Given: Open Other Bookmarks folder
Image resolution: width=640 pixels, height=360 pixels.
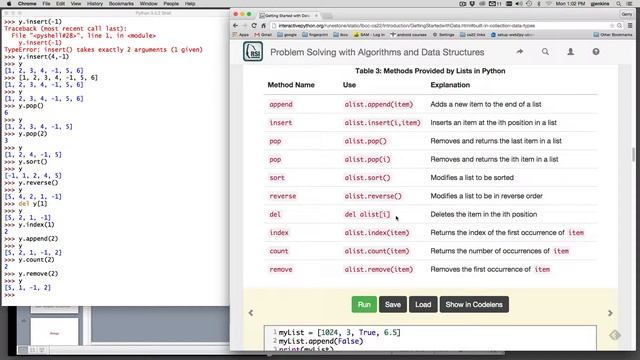Looking at the screenshot, I should point(613,35).
